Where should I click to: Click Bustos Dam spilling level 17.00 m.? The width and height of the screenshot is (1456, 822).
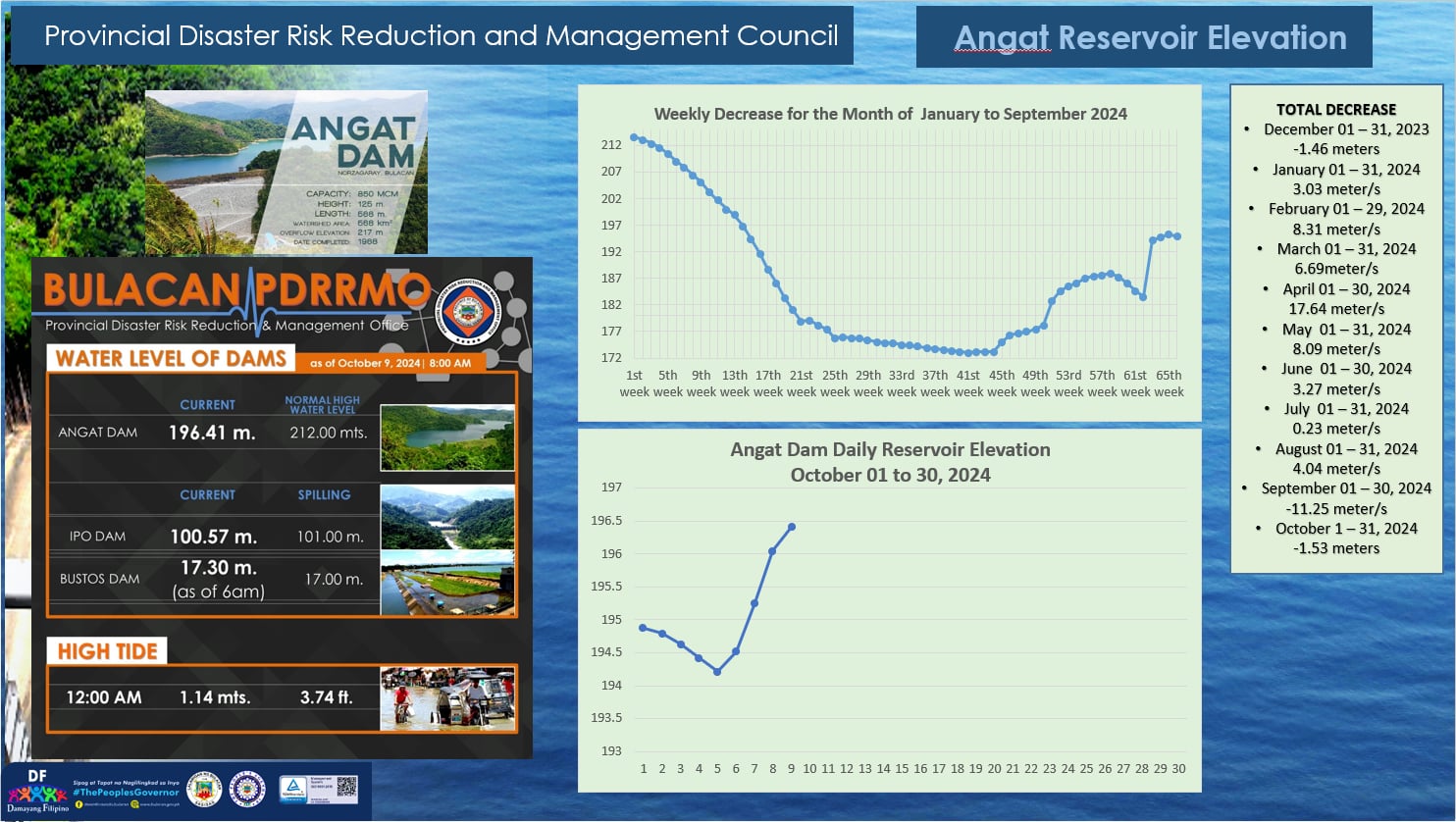[334, 579]
